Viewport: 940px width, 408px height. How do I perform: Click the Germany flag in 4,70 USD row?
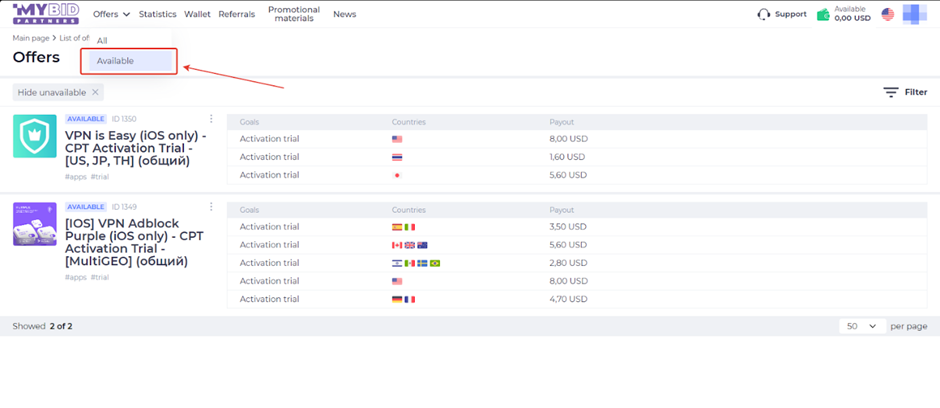397,299
